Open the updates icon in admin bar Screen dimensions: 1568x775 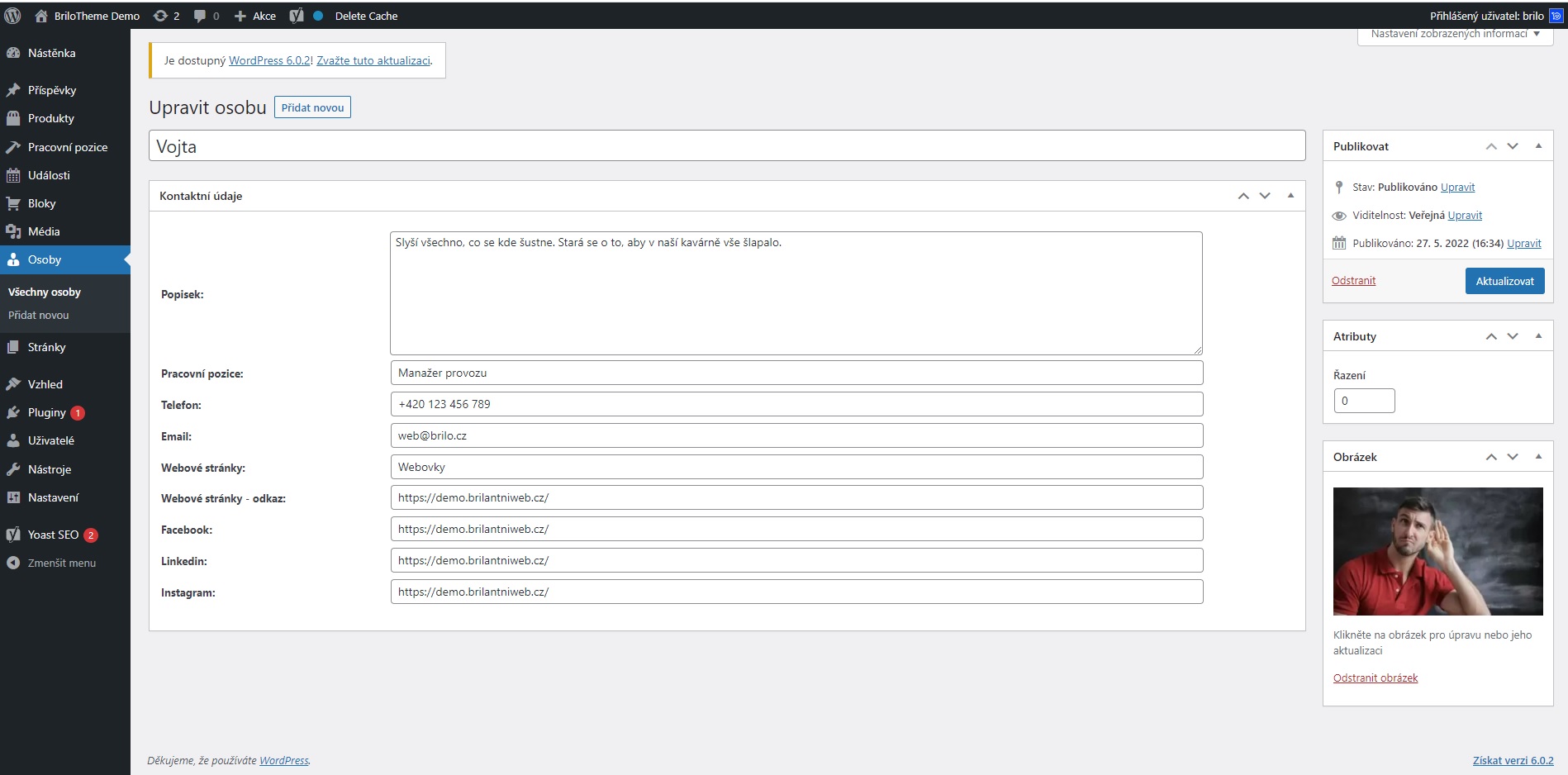pyautogui.click(x=161, y=16)
